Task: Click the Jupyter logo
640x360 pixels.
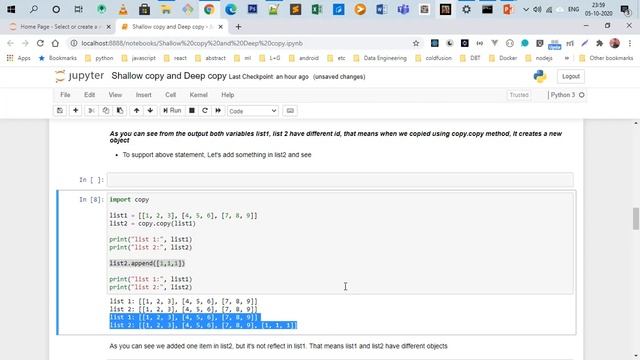Action: point(80,76)
